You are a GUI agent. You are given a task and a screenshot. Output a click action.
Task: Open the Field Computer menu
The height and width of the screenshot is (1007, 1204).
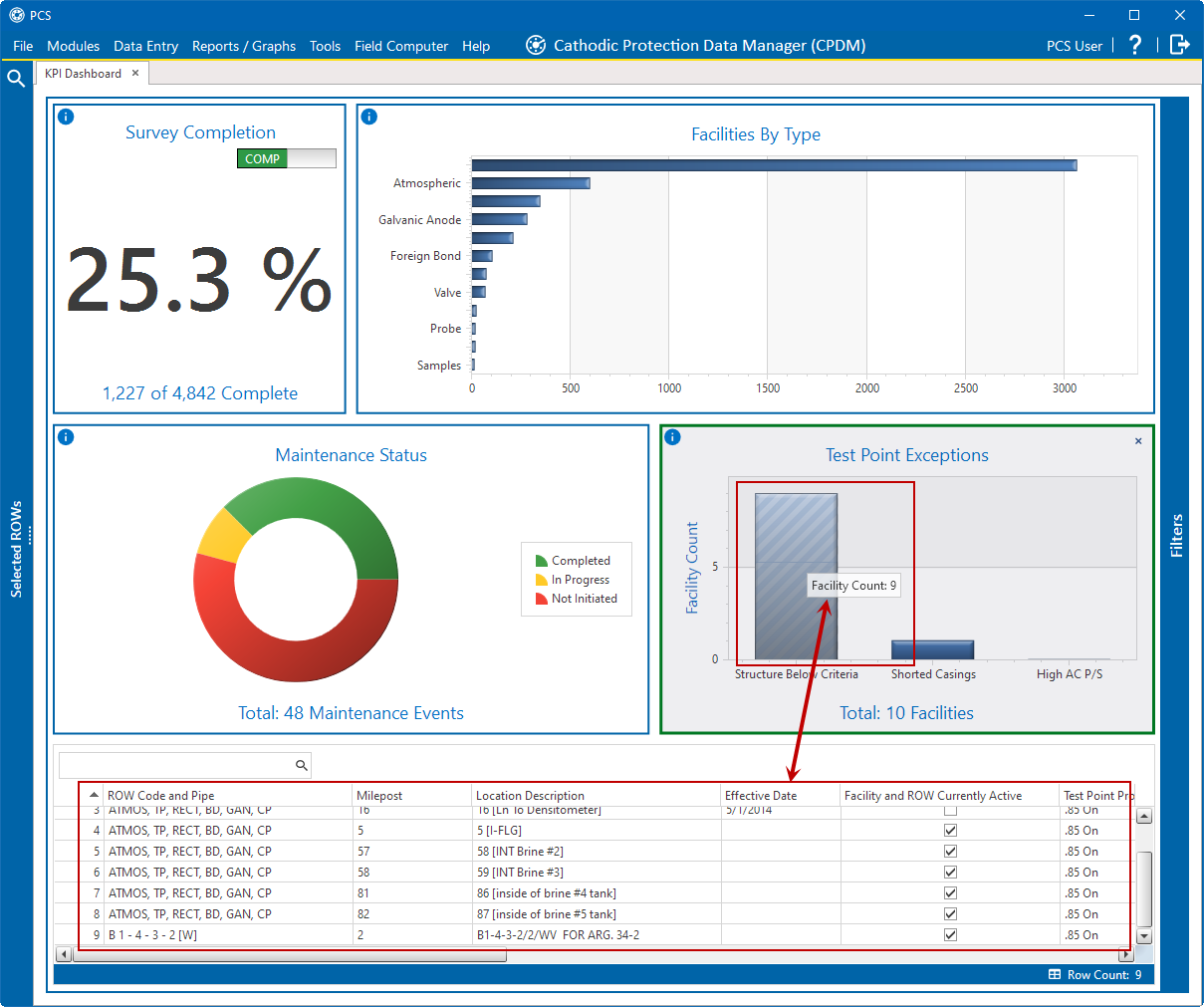(401, 46)
